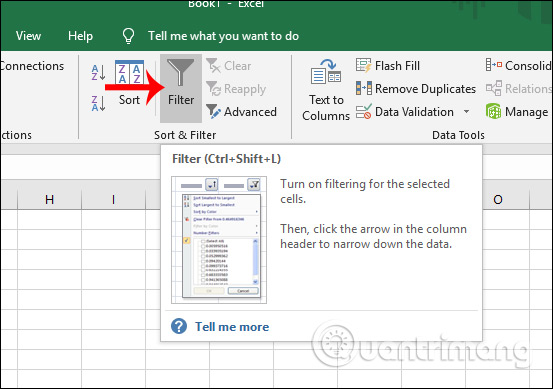Run Flash Fill
553x389 pixels.
click(x=388, y=66)
